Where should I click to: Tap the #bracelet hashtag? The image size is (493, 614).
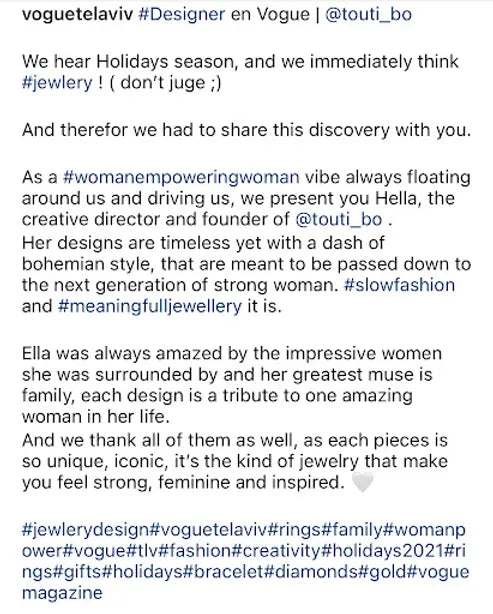tap(224, 572)
